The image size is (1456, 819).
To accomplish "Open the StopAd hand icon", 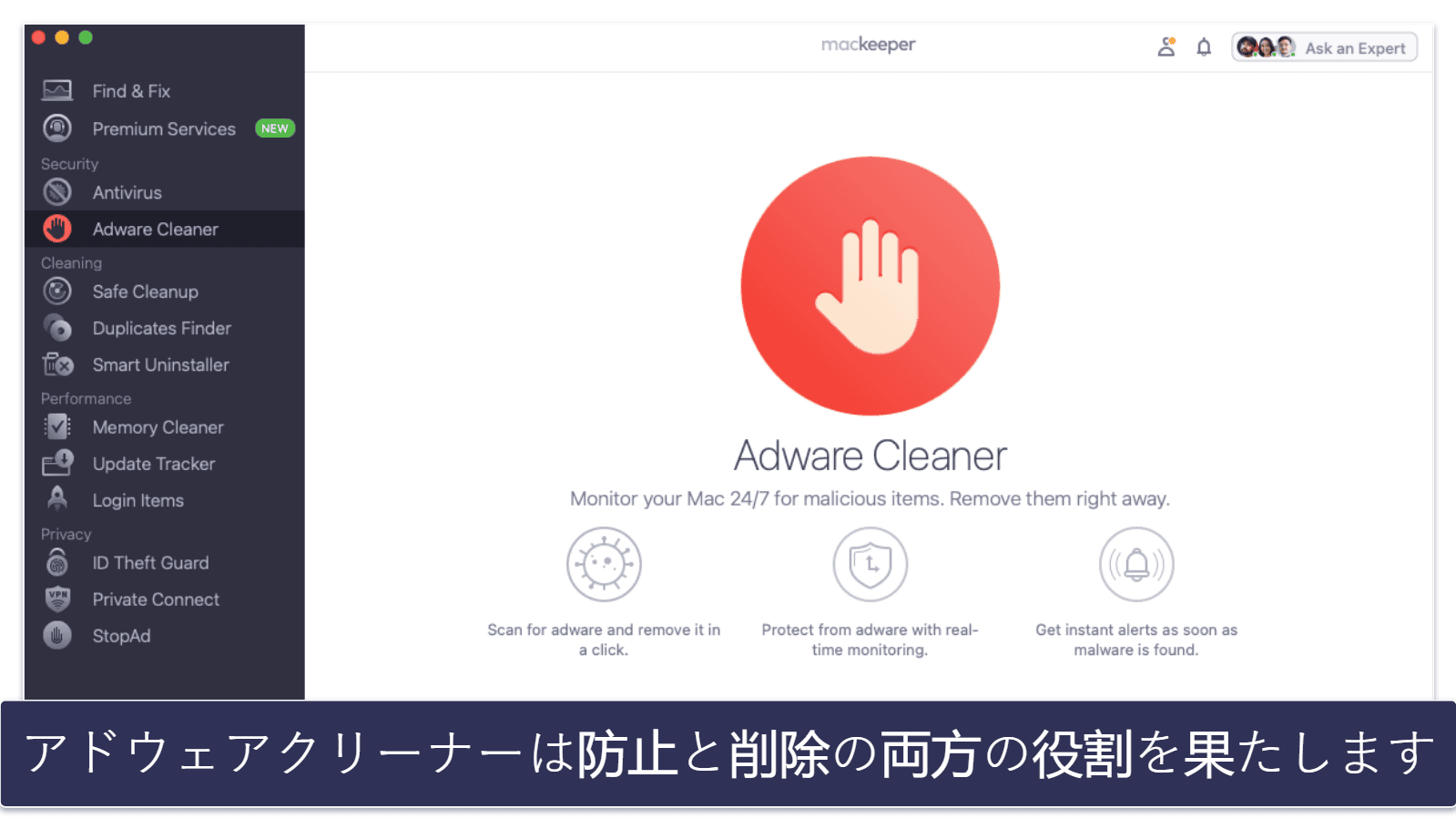I will (x=57, y=635).
